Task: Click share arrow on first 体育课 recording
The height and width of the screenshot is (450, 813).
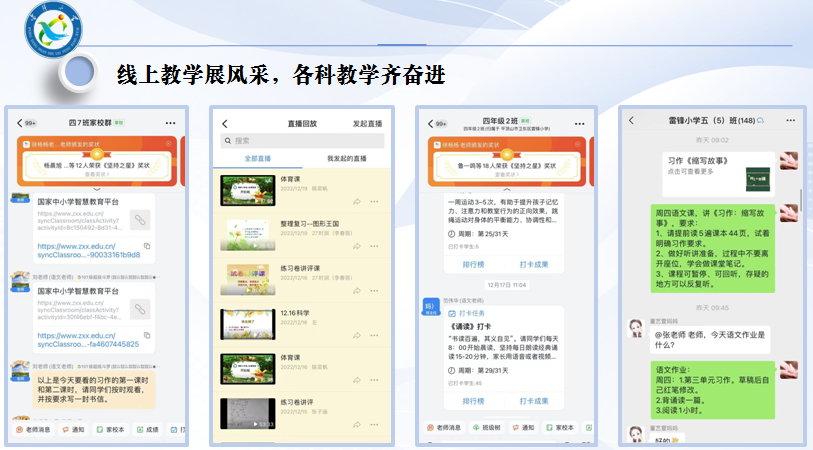Action: 357,200
